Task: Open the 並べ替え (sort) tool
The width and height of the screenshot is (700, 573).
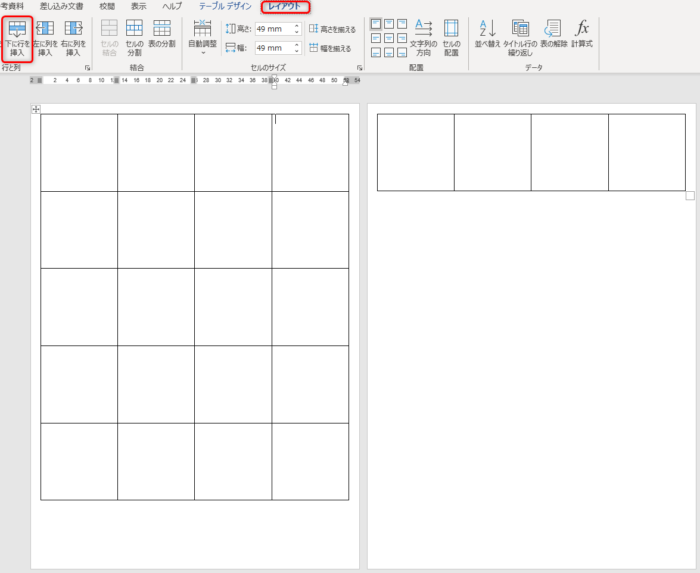Action: tap(487, 38)
